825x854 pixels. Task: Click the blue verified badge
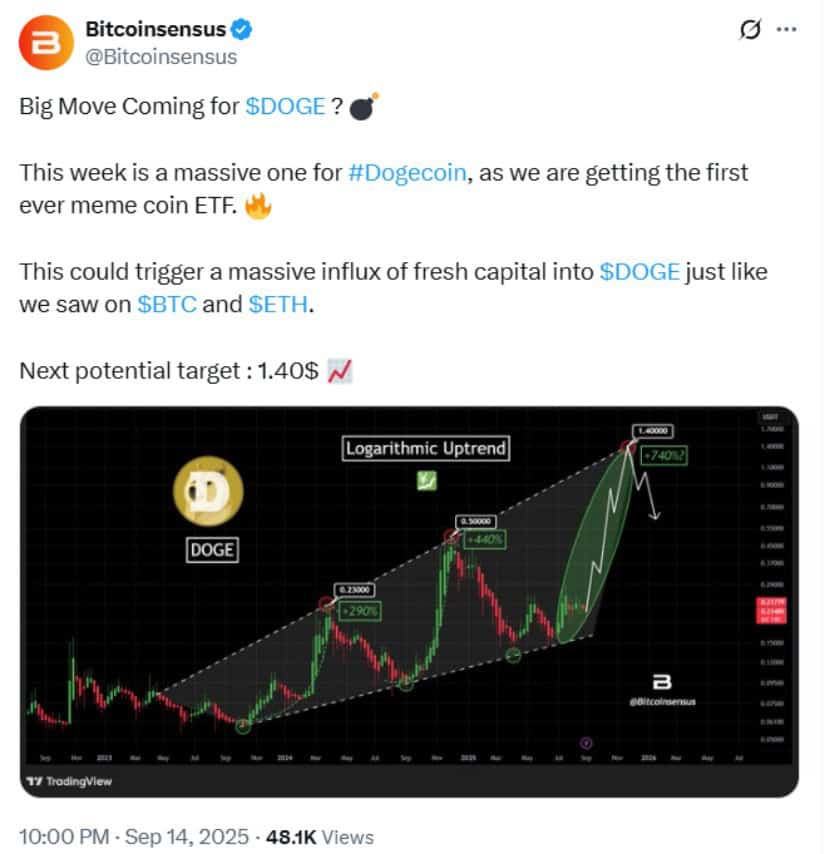(241, 29)
